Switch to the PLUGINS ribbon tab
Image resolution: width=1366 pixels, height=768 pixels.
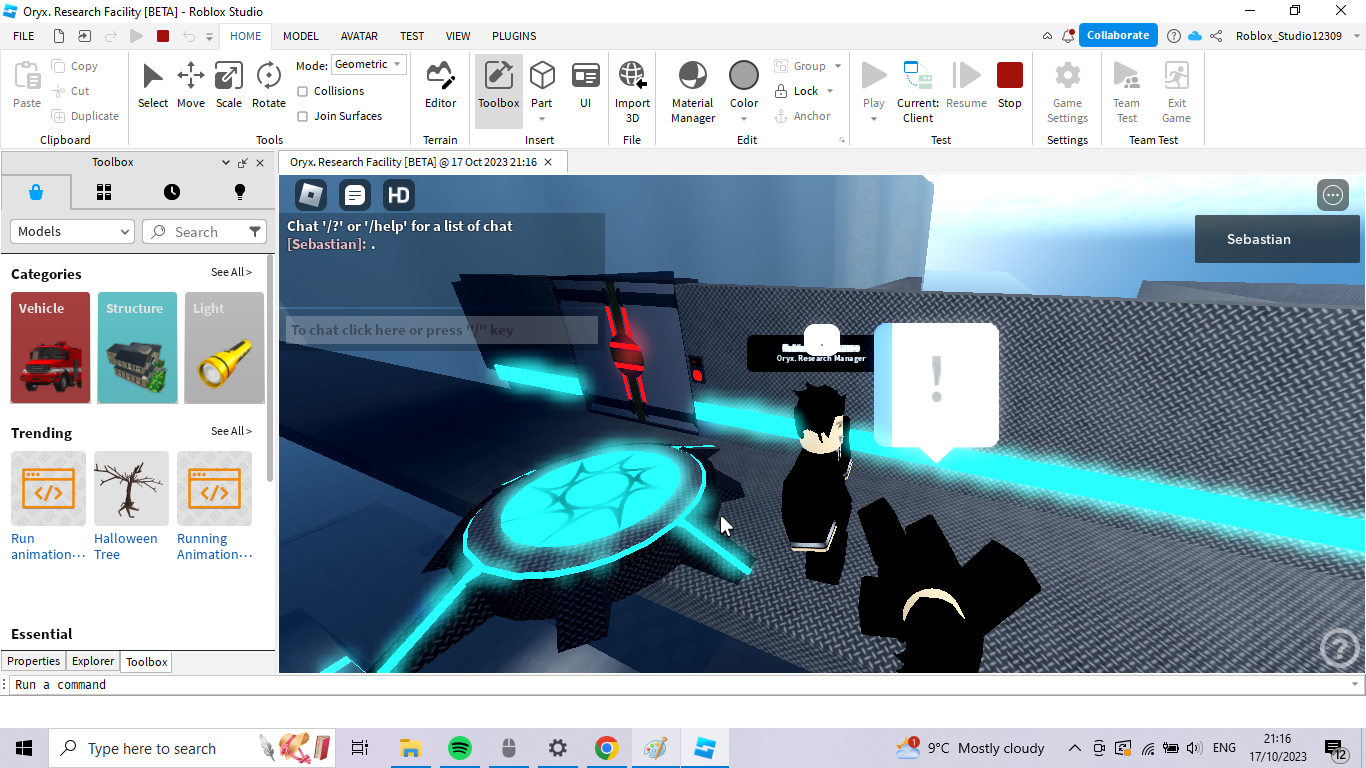tap(514, 36)
